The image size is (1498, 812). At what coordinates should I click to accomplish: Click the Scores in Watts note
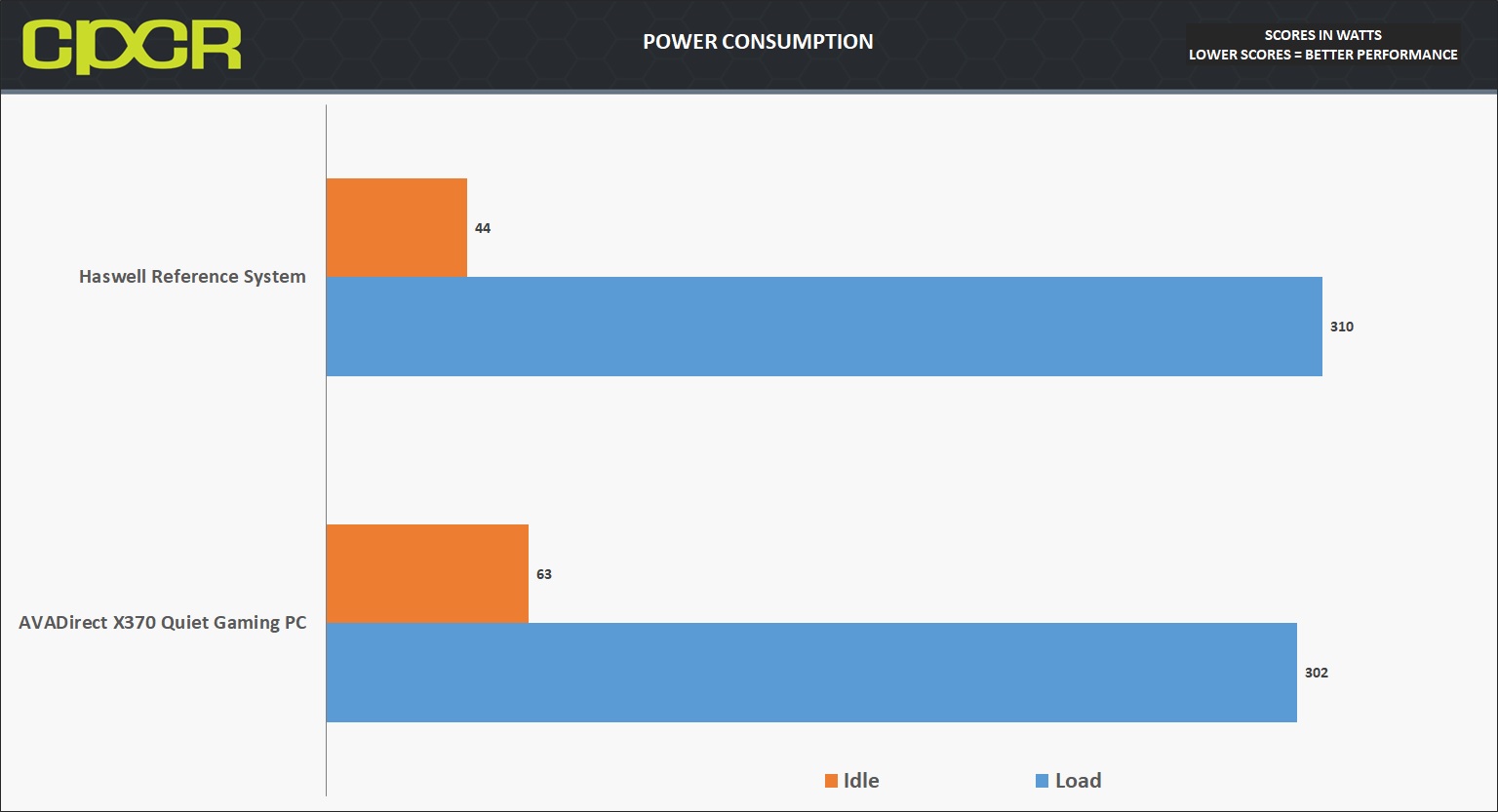point(1323,35)
